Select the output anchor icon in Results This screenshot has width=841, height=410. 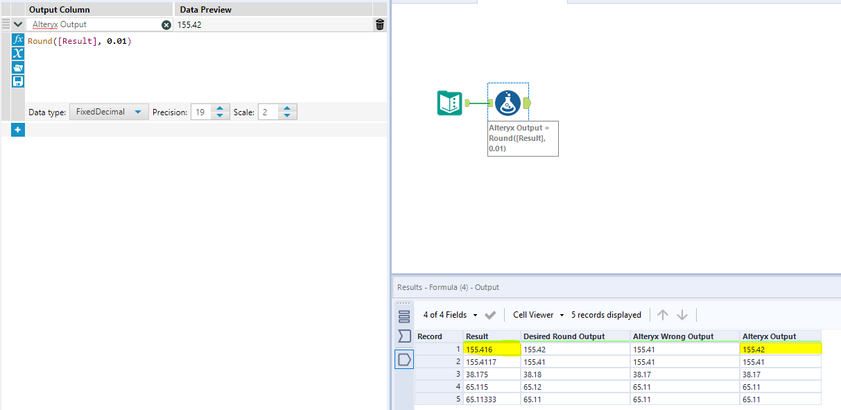[404, 359]
